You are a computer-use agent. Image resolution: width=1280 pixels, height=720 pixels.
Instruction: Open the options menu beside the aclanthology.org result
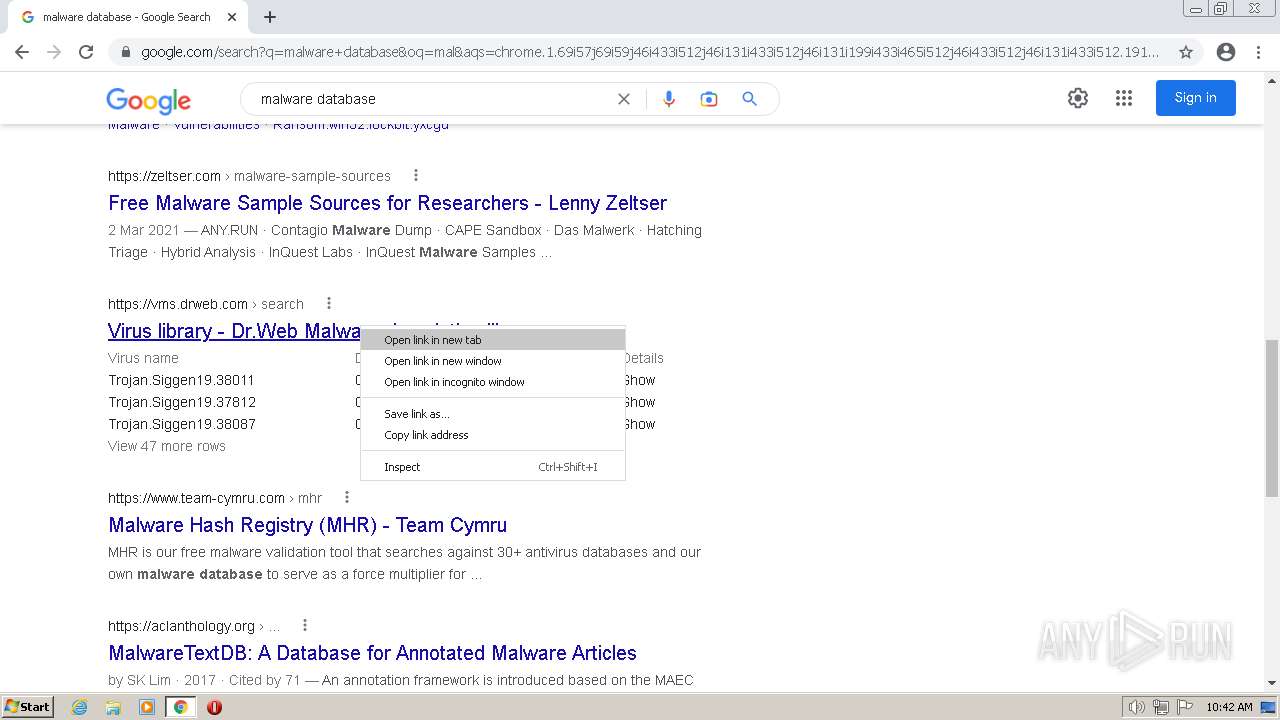[x=305, y=625]
